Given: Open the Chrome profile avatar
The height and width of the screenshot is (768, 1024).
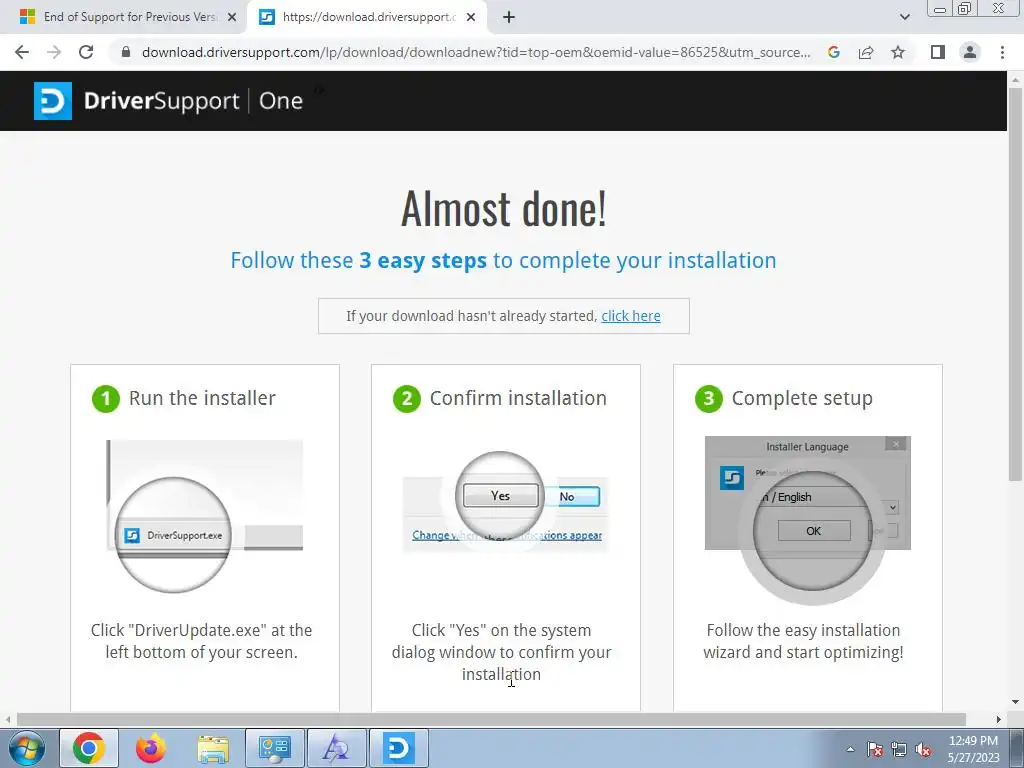Looking at the screenshot, I should coord(970,52).
